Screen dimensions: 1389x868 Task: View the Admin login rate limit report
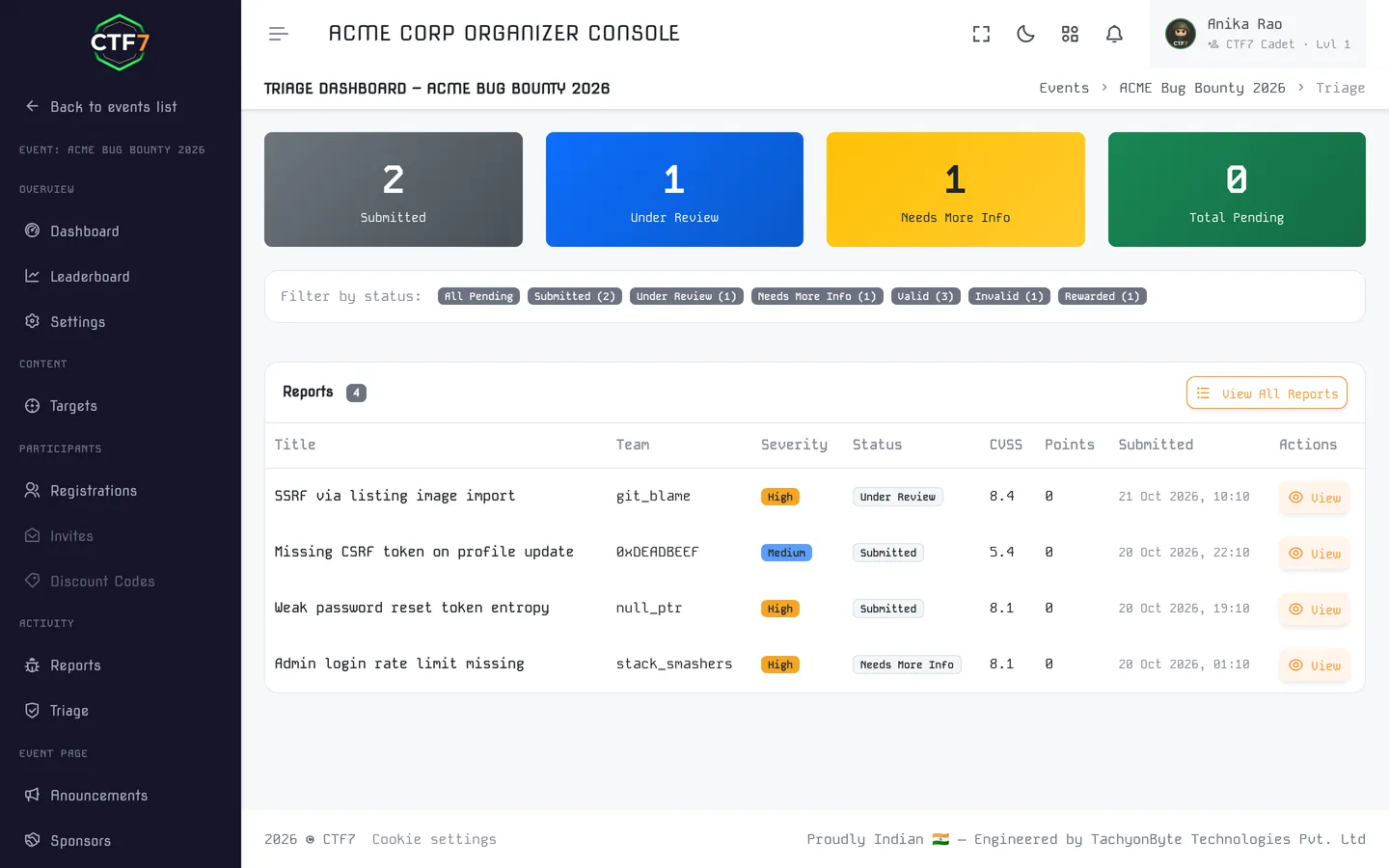(x=1315, y=665)
